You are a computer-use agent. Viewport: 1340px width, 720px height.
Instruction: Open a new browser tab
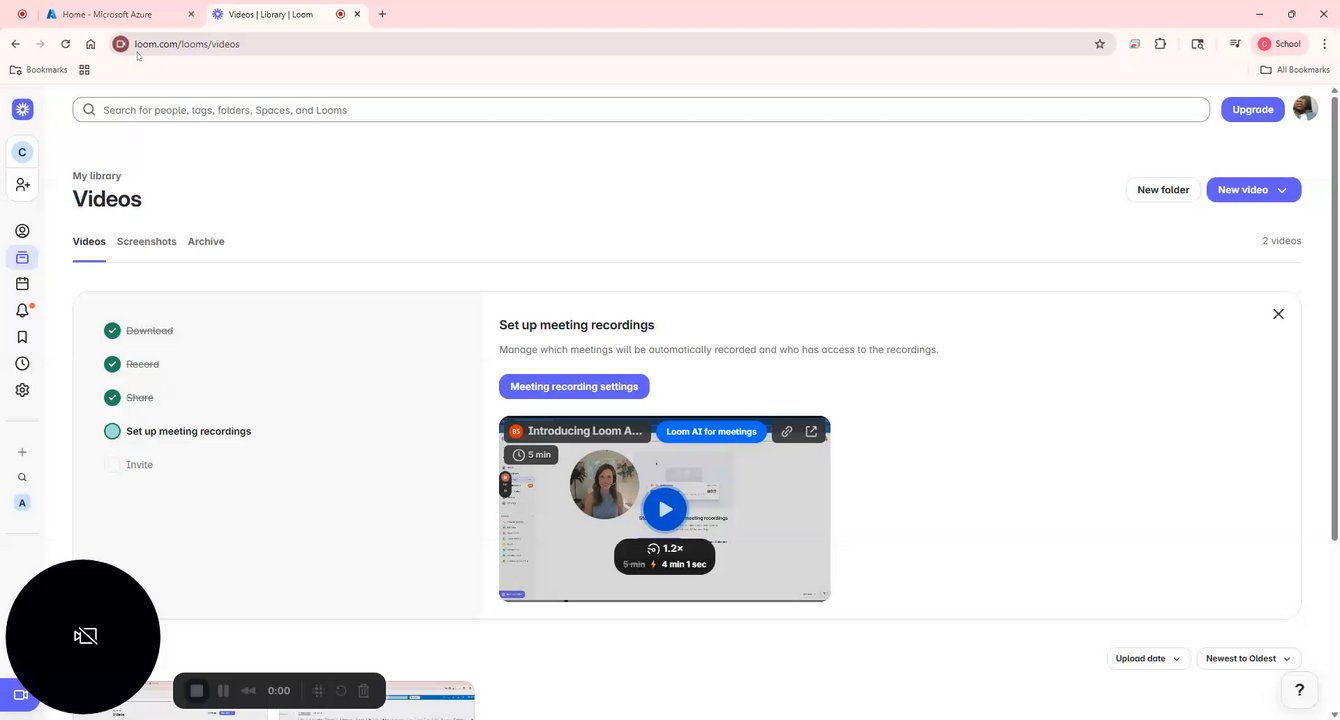tap(382, 14)
